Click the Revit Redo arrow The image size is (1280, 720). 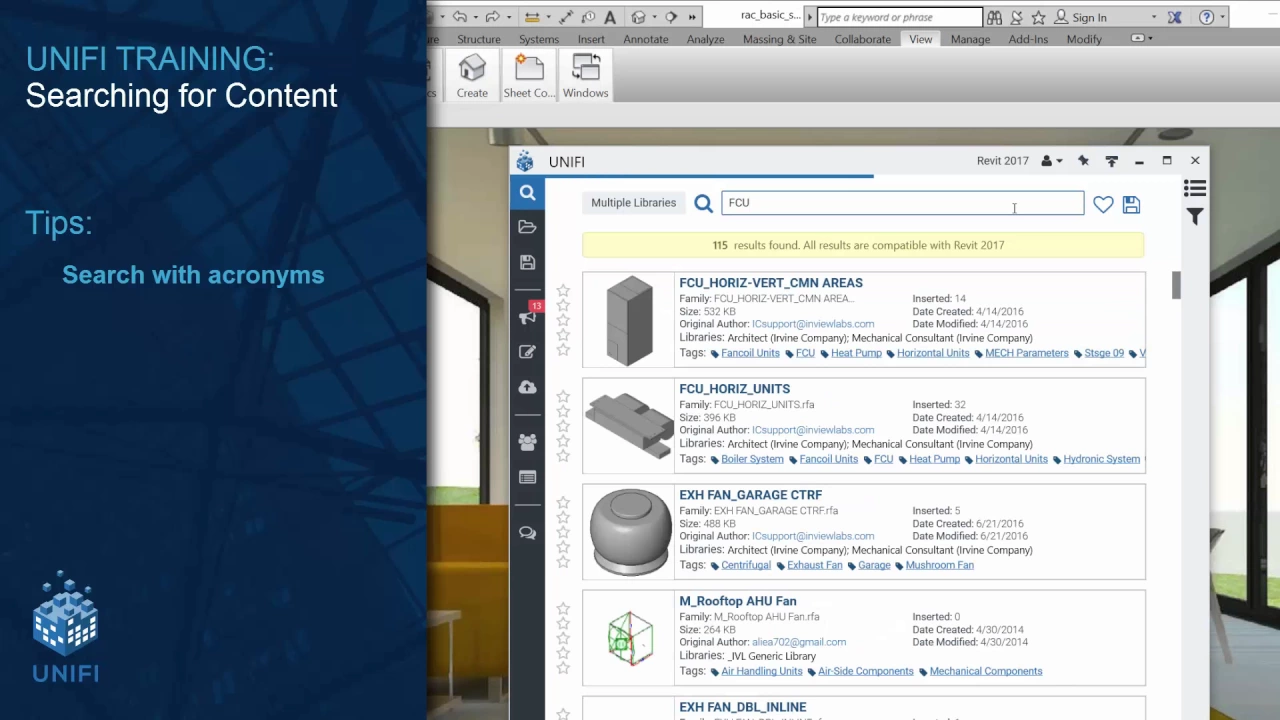tap(491, 17)
